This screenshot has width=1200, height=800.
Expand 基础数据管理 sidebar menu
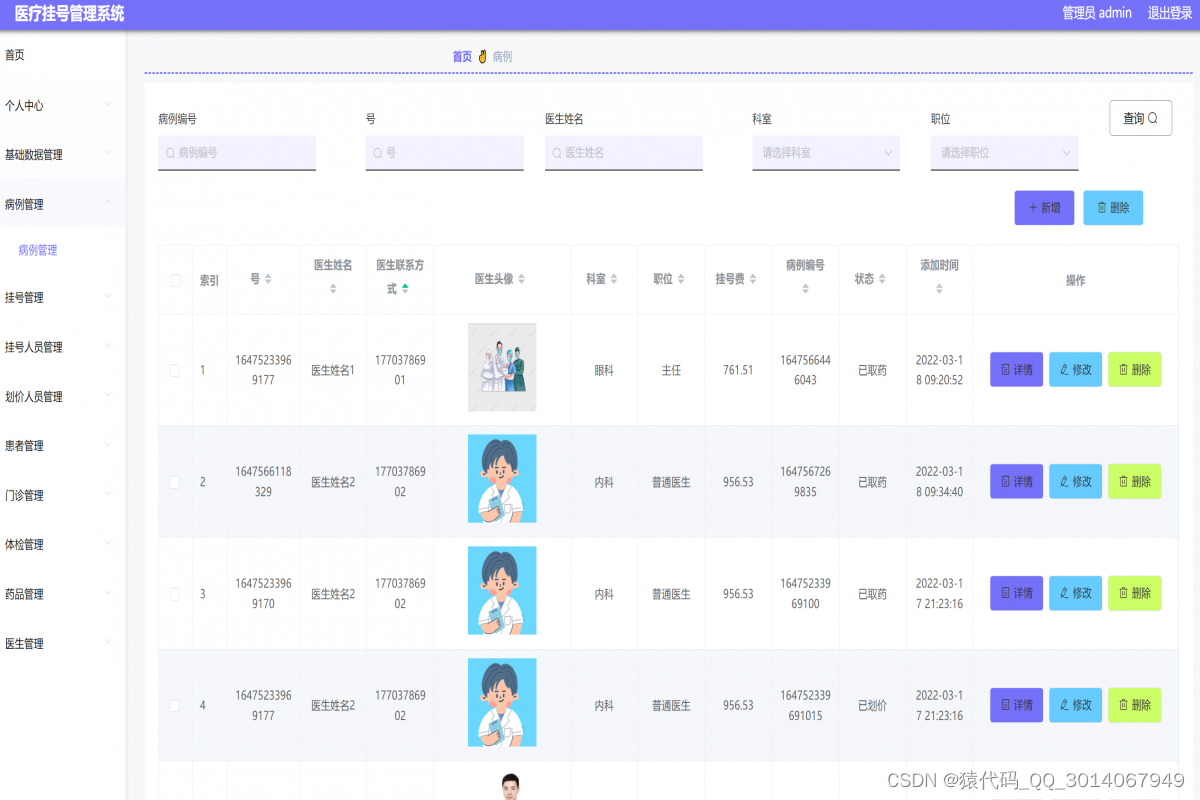(63, 154)
